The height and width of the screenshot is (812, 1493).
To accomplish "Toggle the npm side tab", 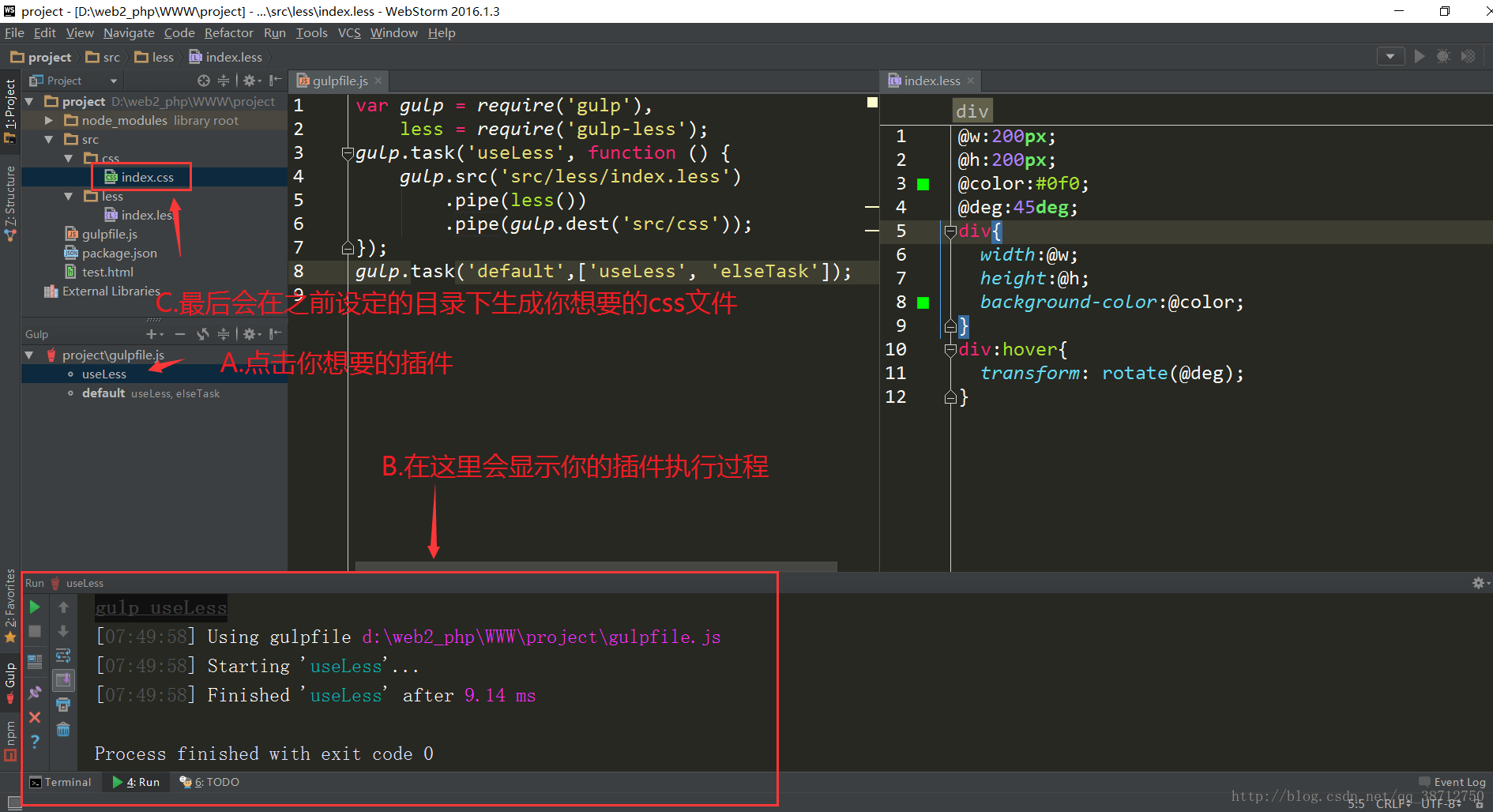I will click(x=10, y=739).
